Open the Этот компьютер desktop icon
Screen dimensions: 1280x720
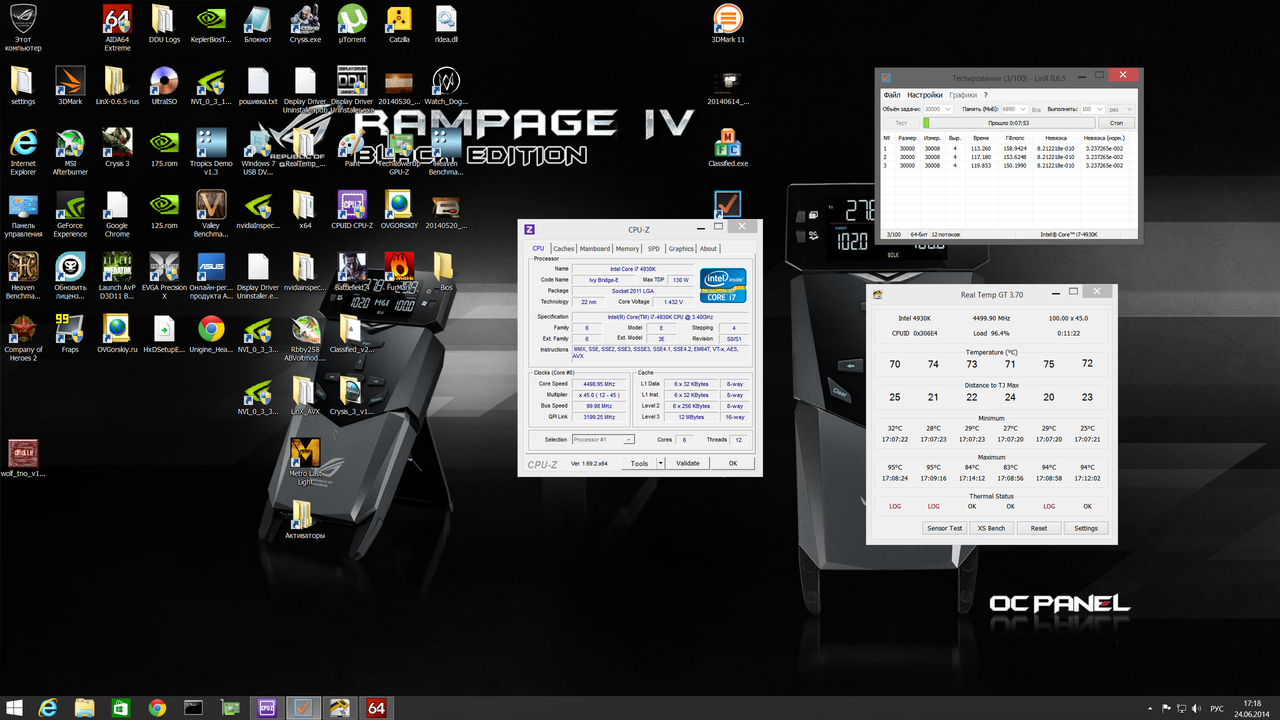tap(23, 27)
